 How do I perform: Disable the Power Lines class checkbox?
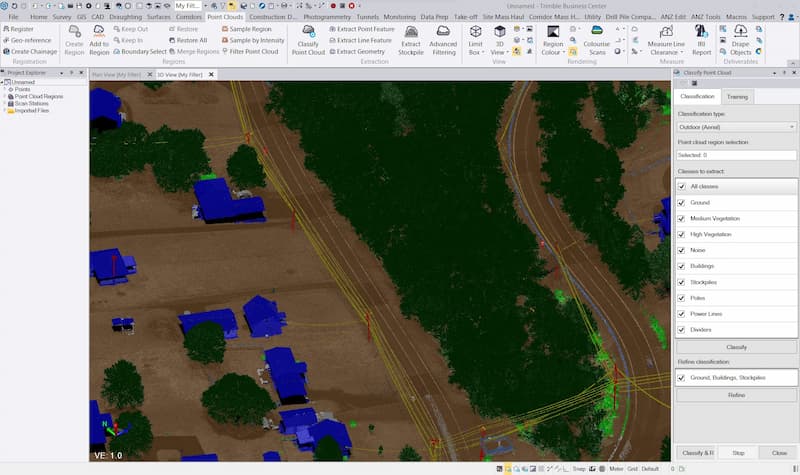(x=681, y=314)
